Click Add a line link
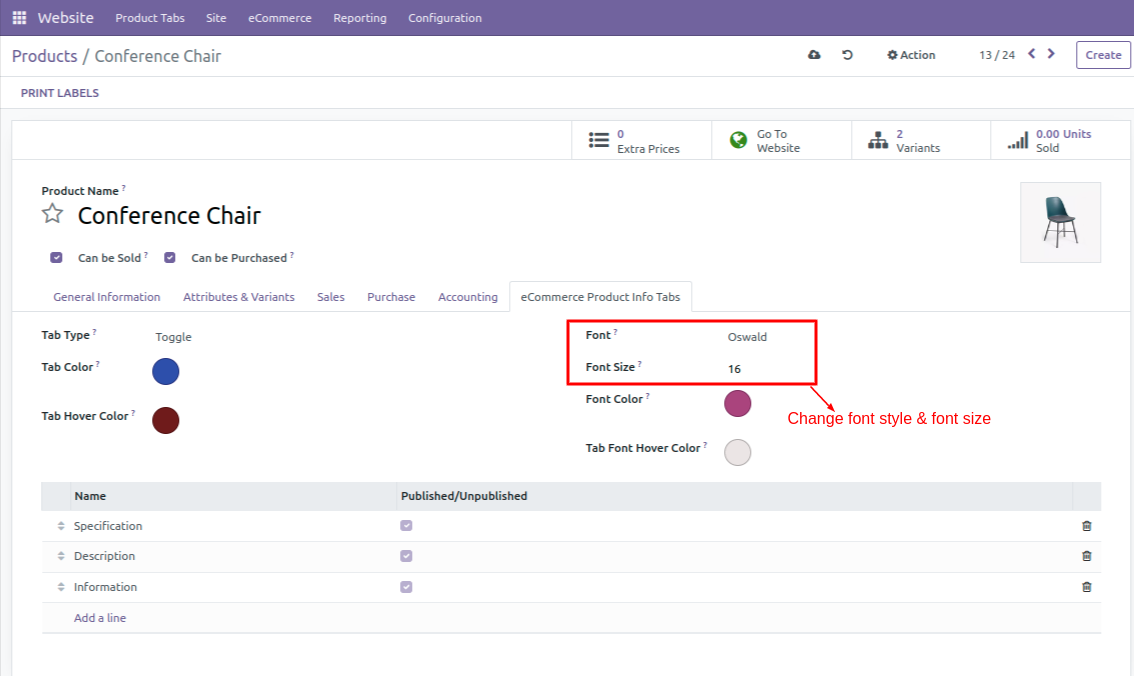Viewport: 1134px width, 676px height. pos(100,618)
